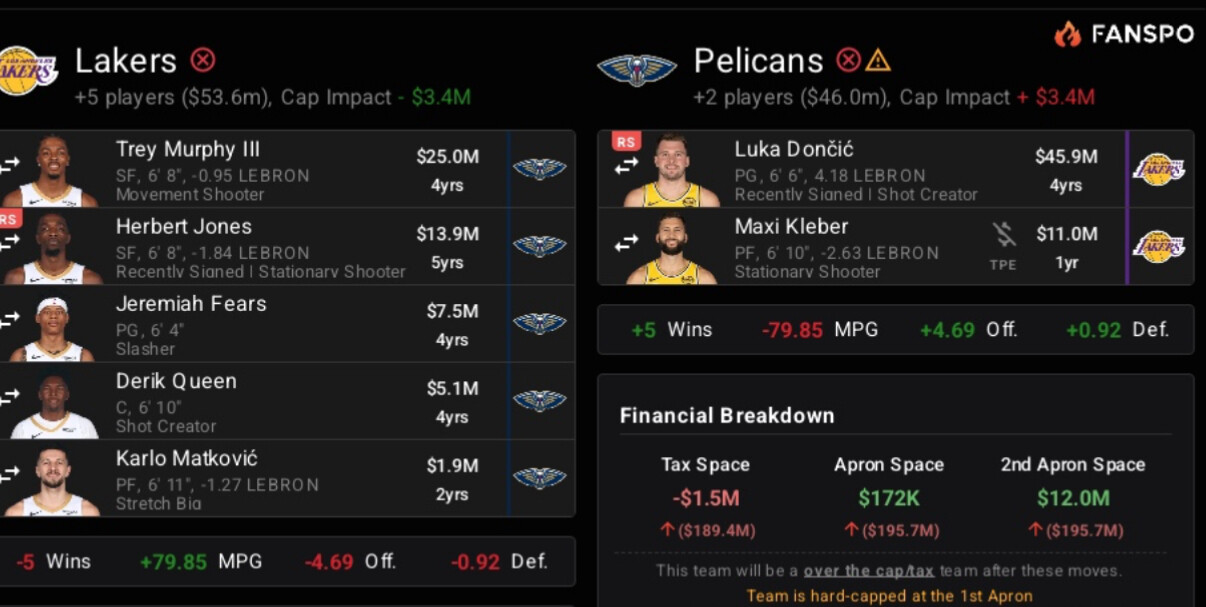Click the Tax Space value -$1.5M
Viewport: 1206px width, 607px height.
click(x=705, y=498)
